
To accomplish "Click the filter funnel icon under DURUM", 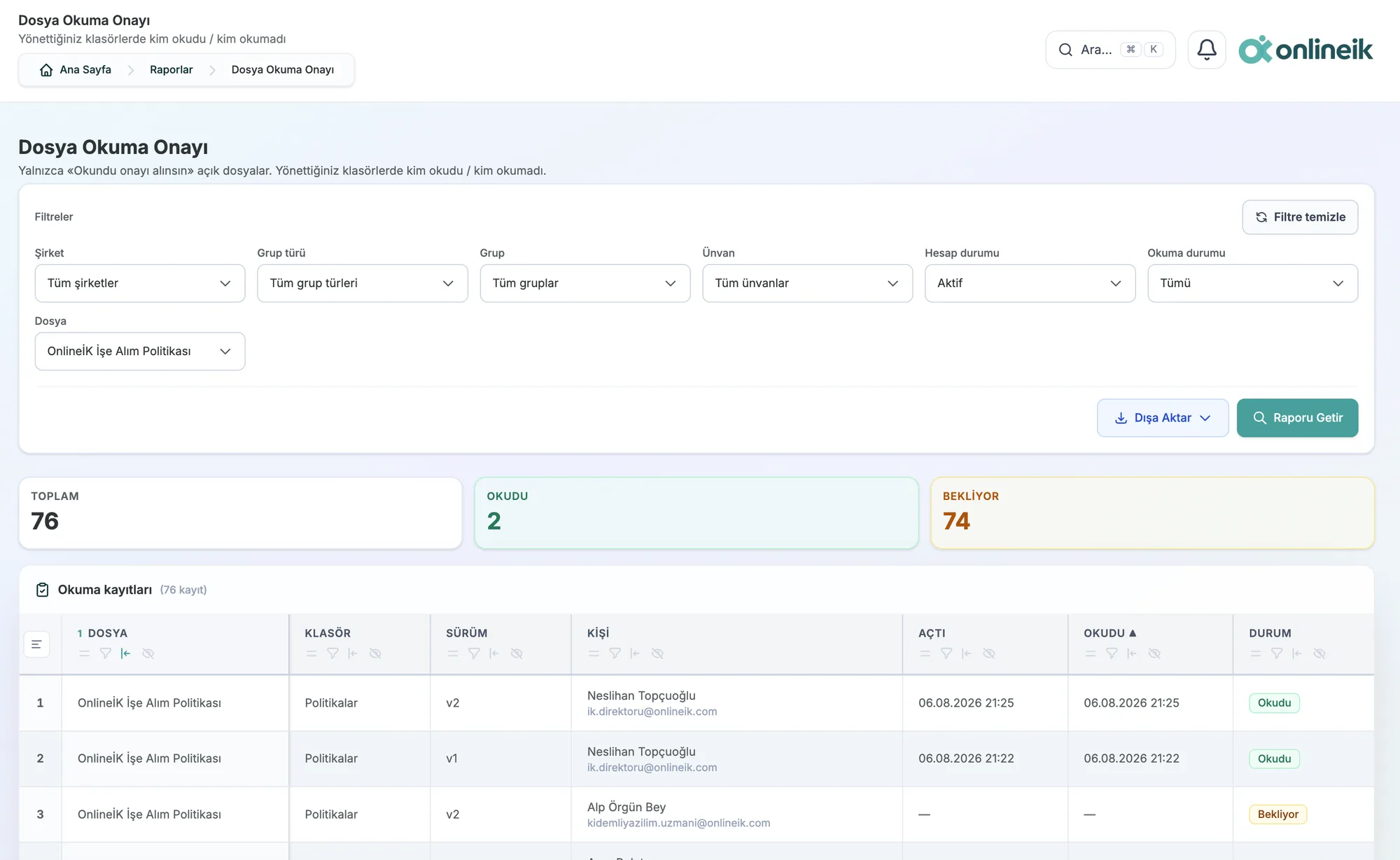I will (1277, 653).
